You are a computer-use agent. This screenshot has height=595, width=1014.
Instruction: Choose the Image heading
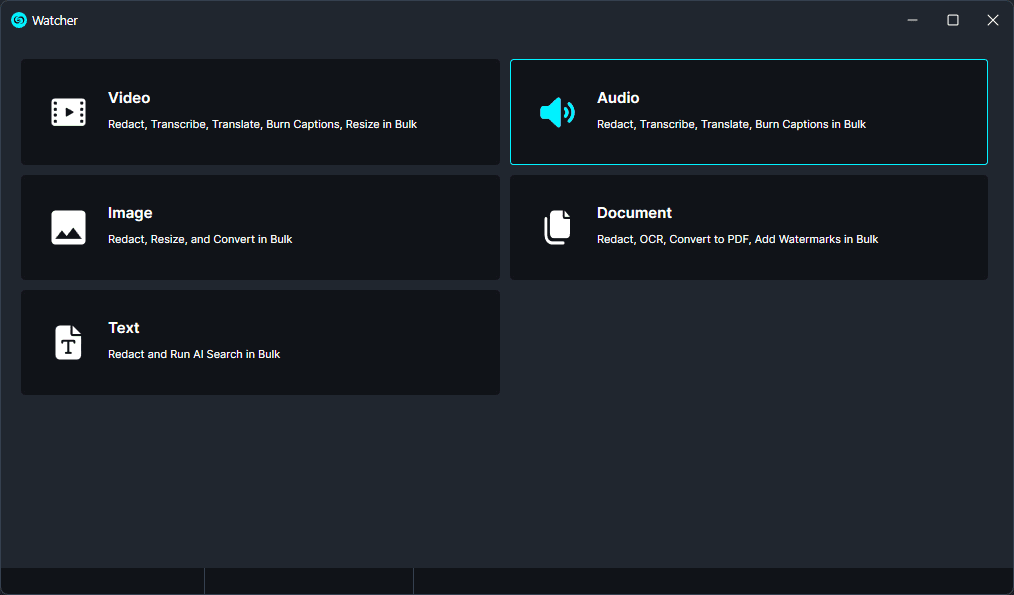coord(130,213)
